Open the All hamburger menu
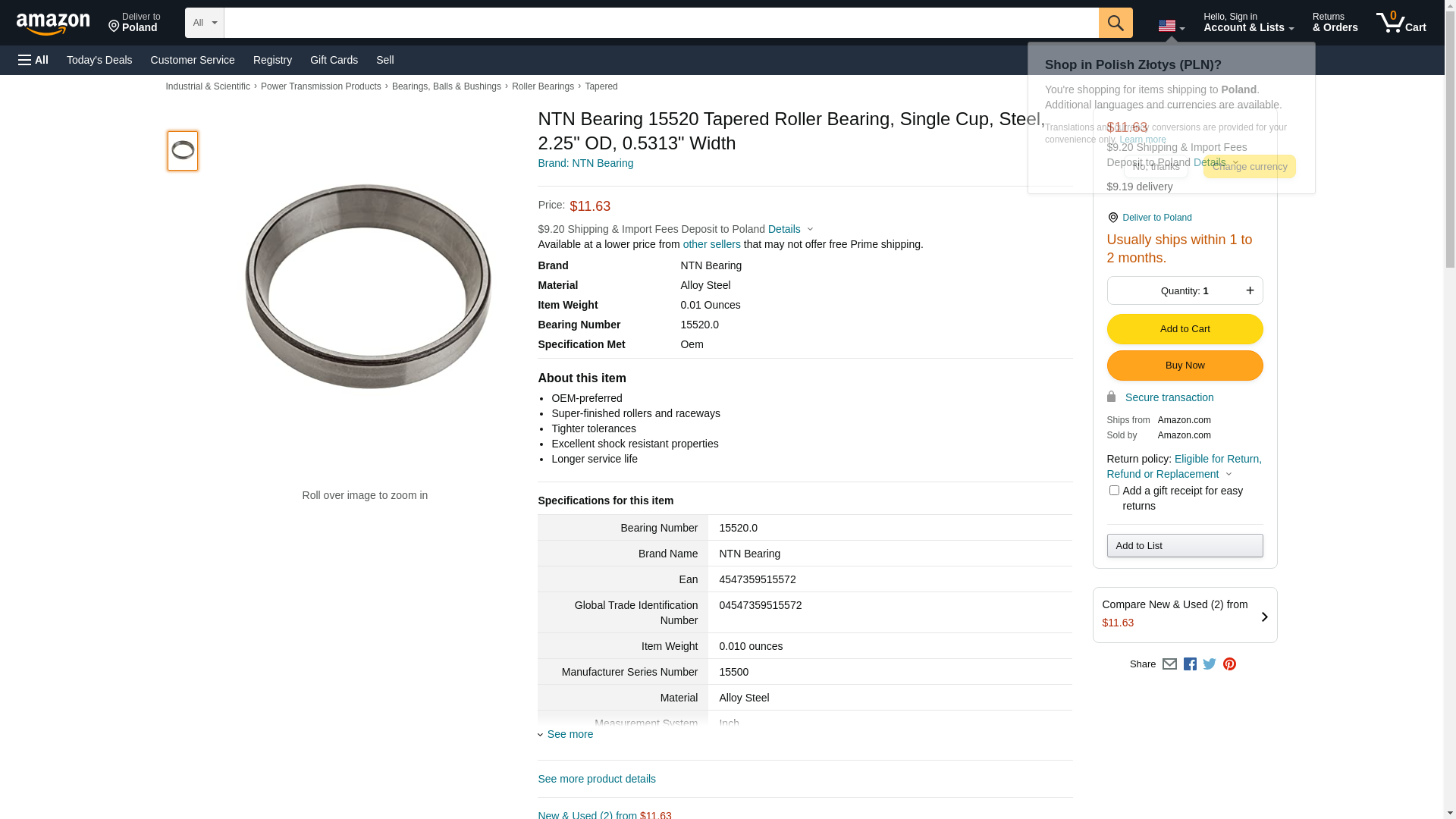1456x819 pixels. click(33, 60)
